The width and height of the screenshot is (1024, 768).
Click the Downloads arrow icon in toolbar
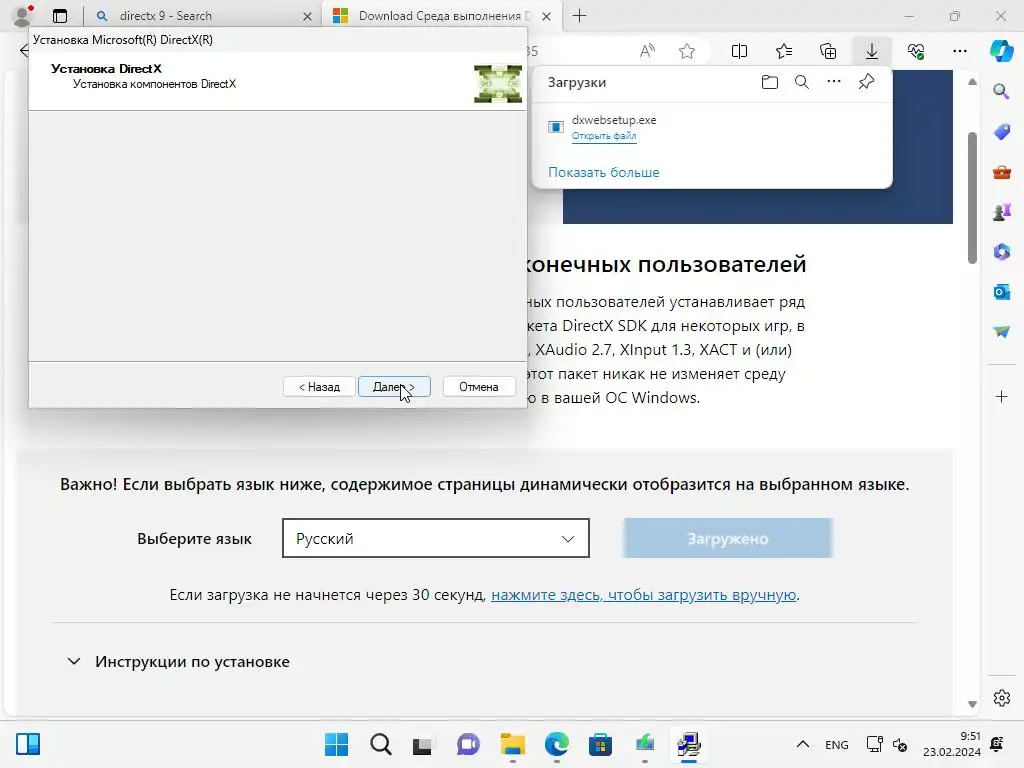pos(872,51)
